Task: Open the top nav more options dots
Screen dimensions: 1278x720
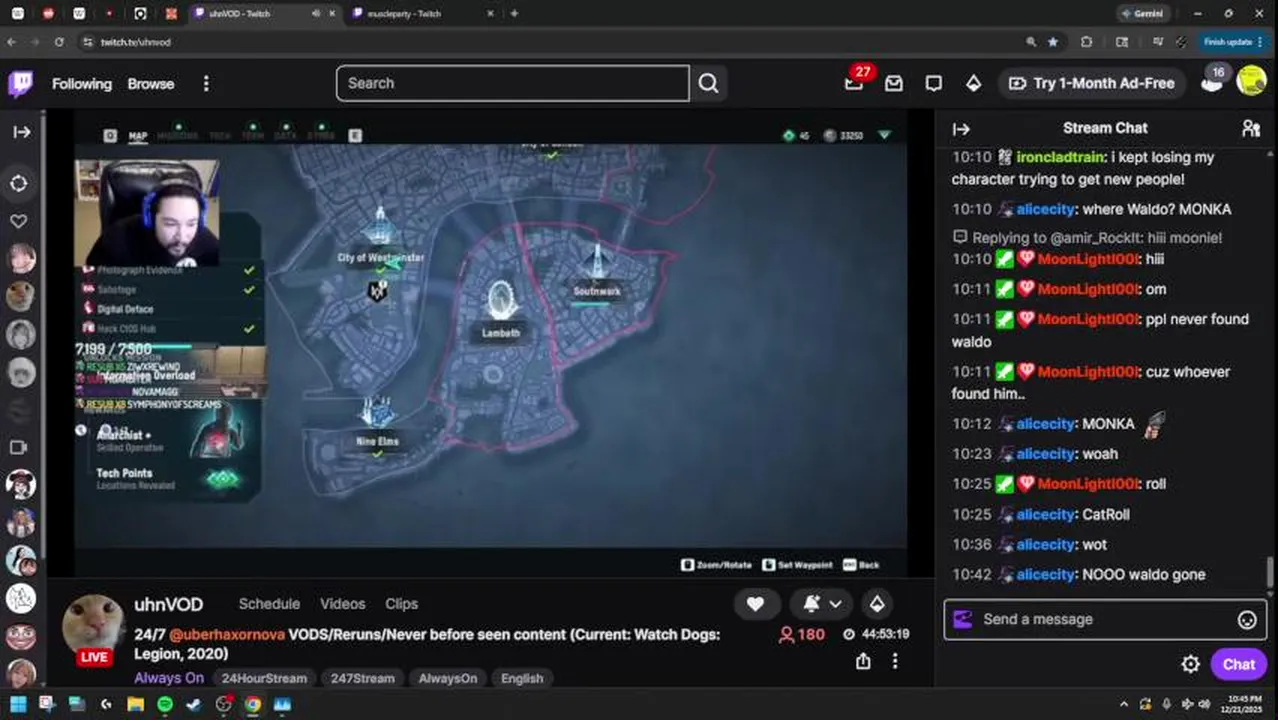Action: (206, 84)
